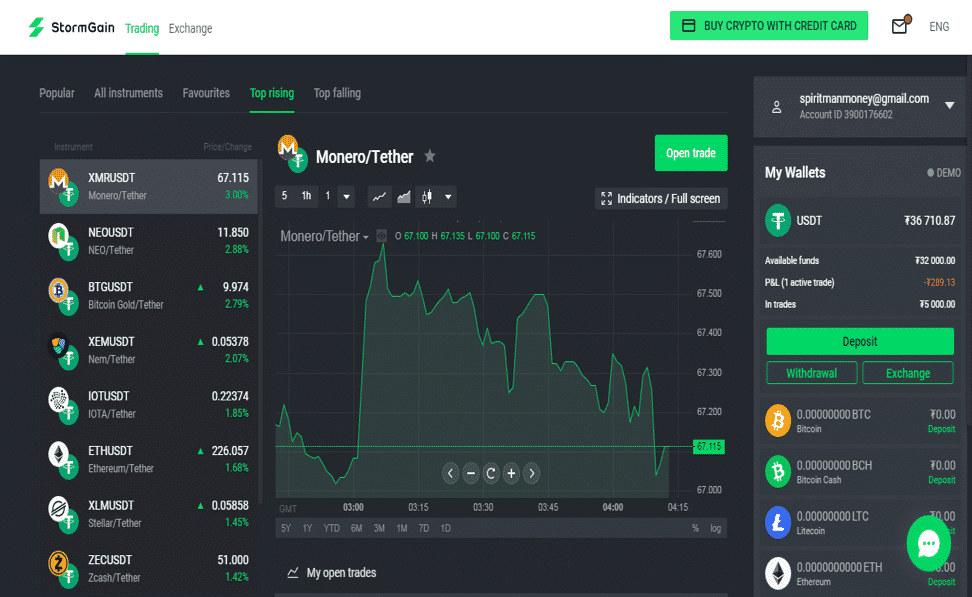Set chart range to 1D
This screenshot has height=597, width=972.
coord(445,528)
